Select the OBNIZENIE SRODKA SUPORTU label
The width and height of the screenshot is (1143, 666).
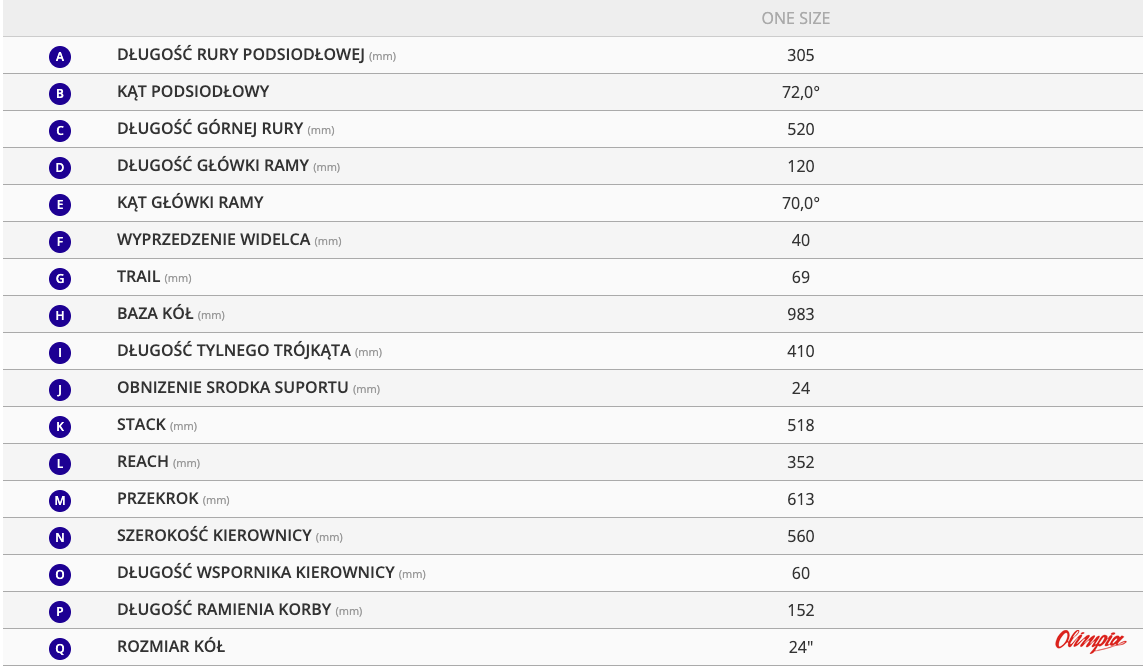coord(233,387)
